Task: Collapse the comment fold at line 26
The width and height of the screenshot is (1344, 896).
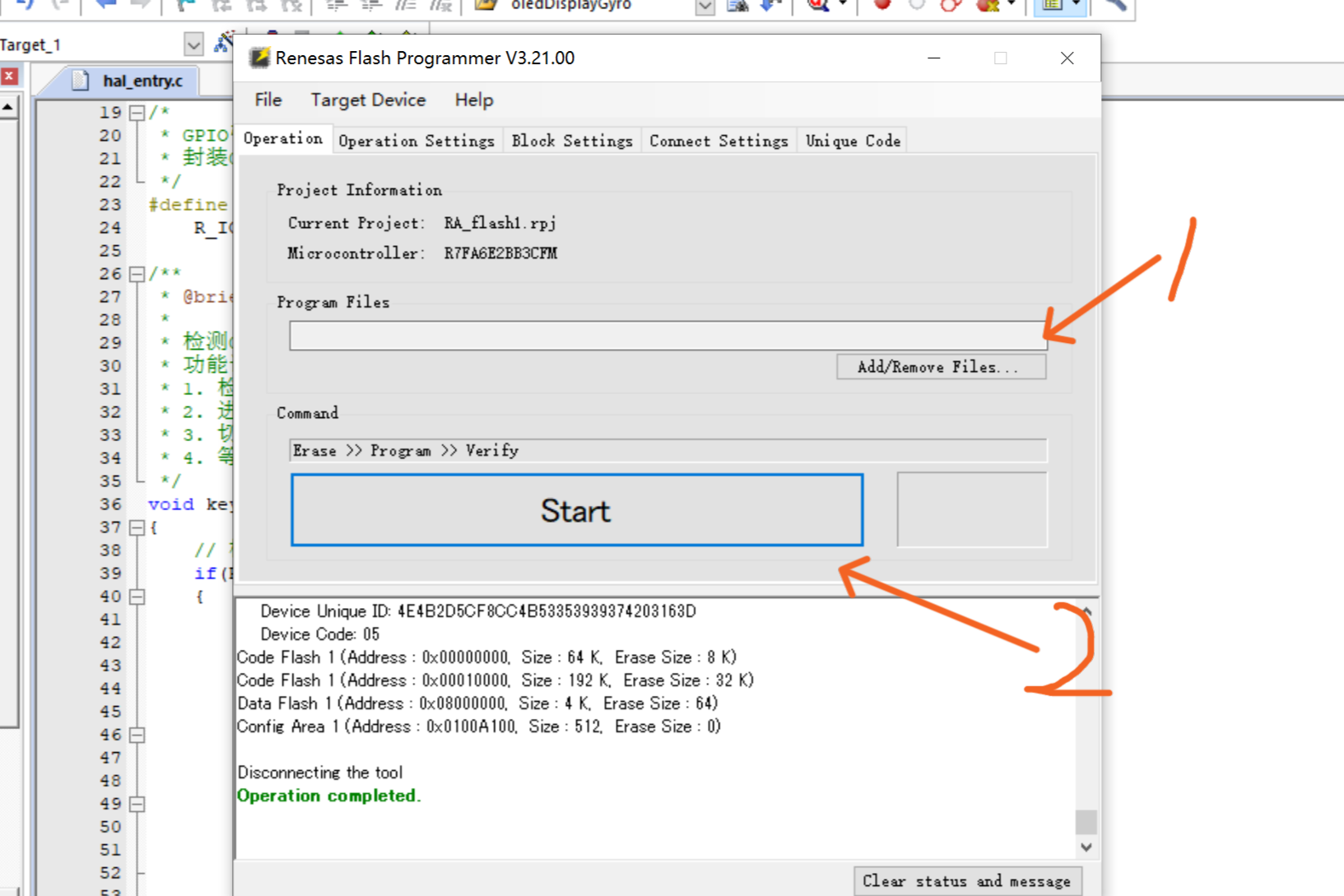Action: [x=137, y=274]
